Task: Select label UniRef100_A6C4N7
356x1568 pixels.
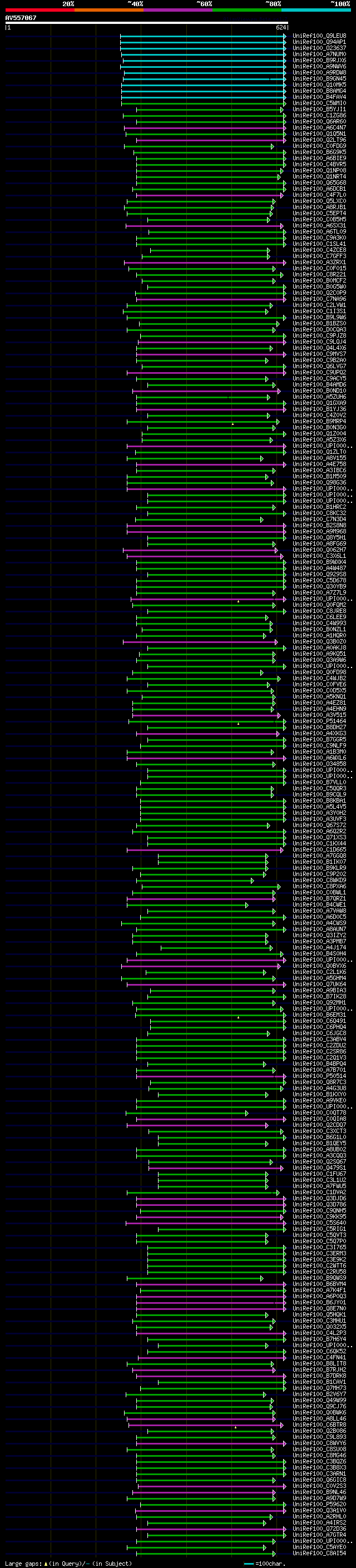Action: 319,128
